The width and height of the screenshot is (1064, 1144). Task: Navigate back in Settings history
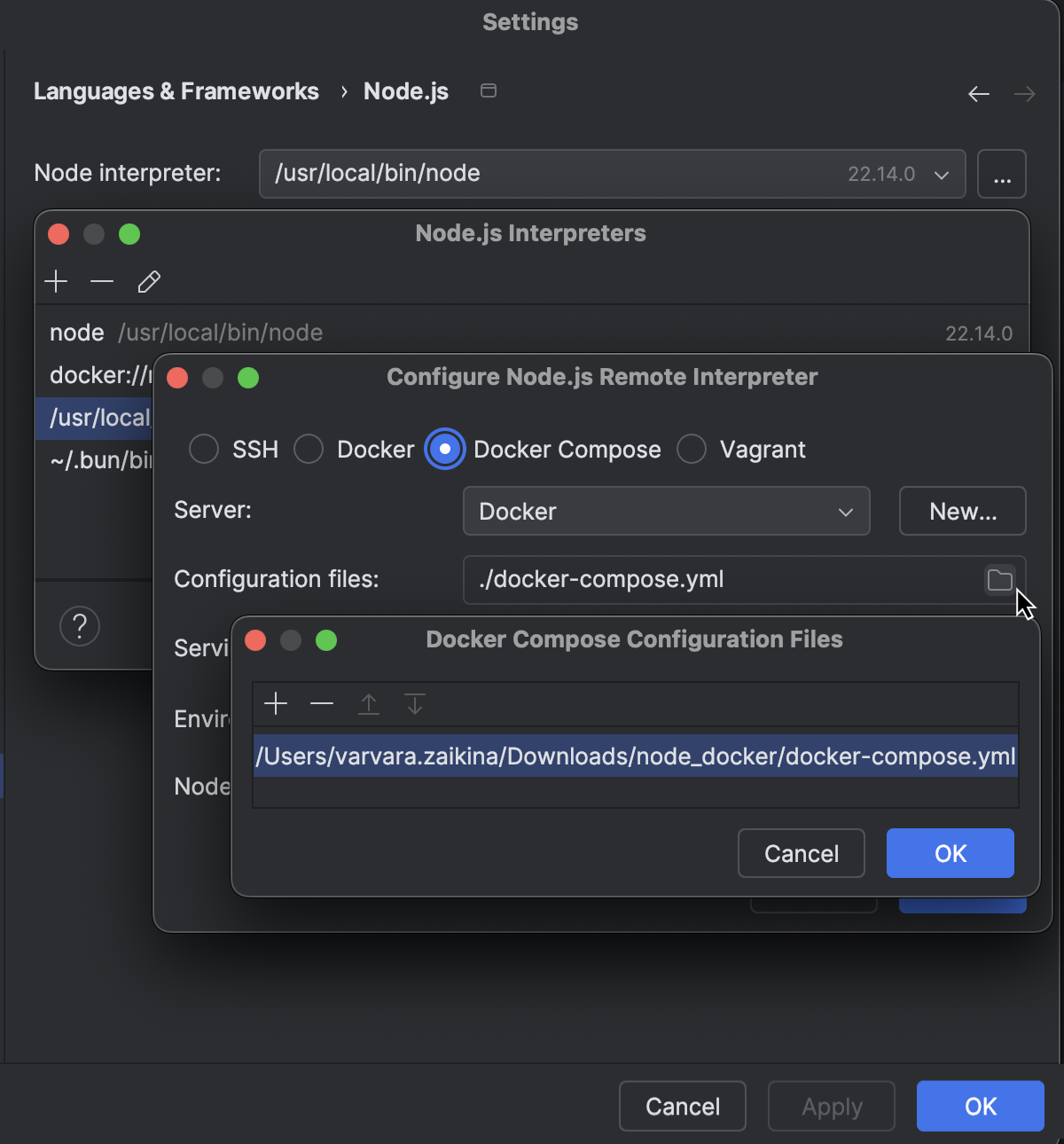(x=979, y=92)
